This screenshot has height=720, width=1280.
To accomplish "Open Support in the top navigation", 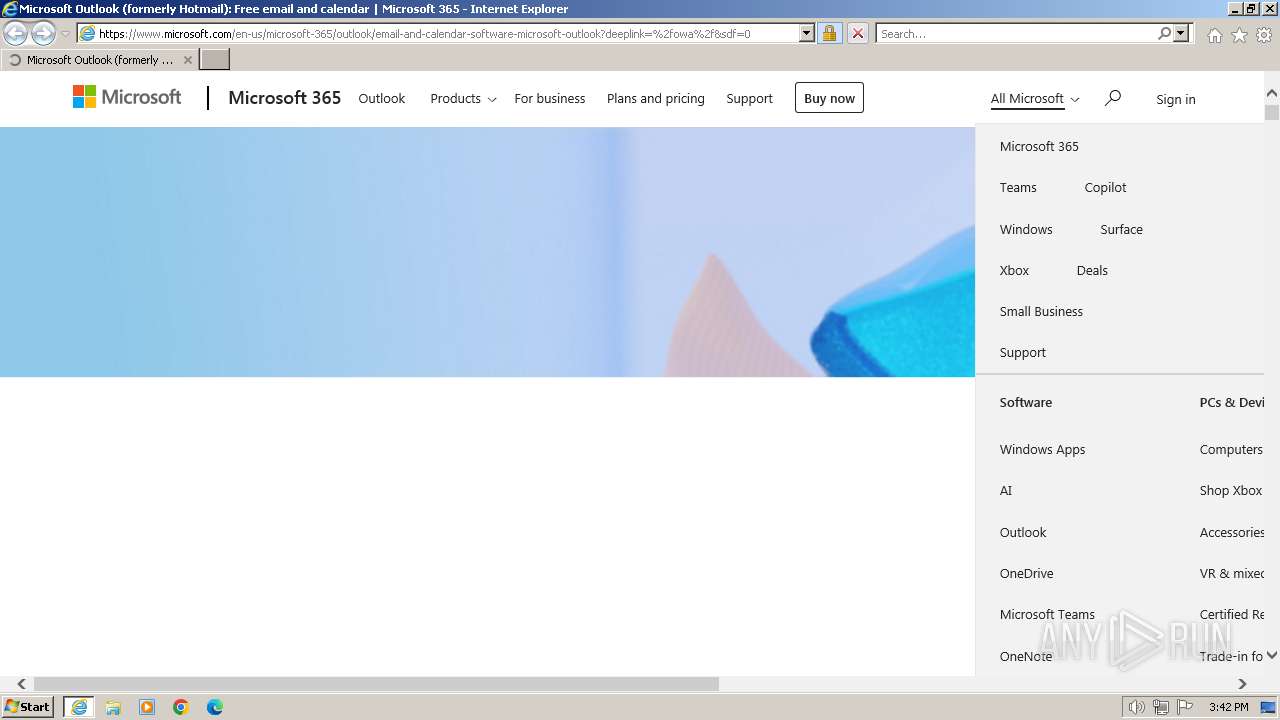I will pos(749,98).
